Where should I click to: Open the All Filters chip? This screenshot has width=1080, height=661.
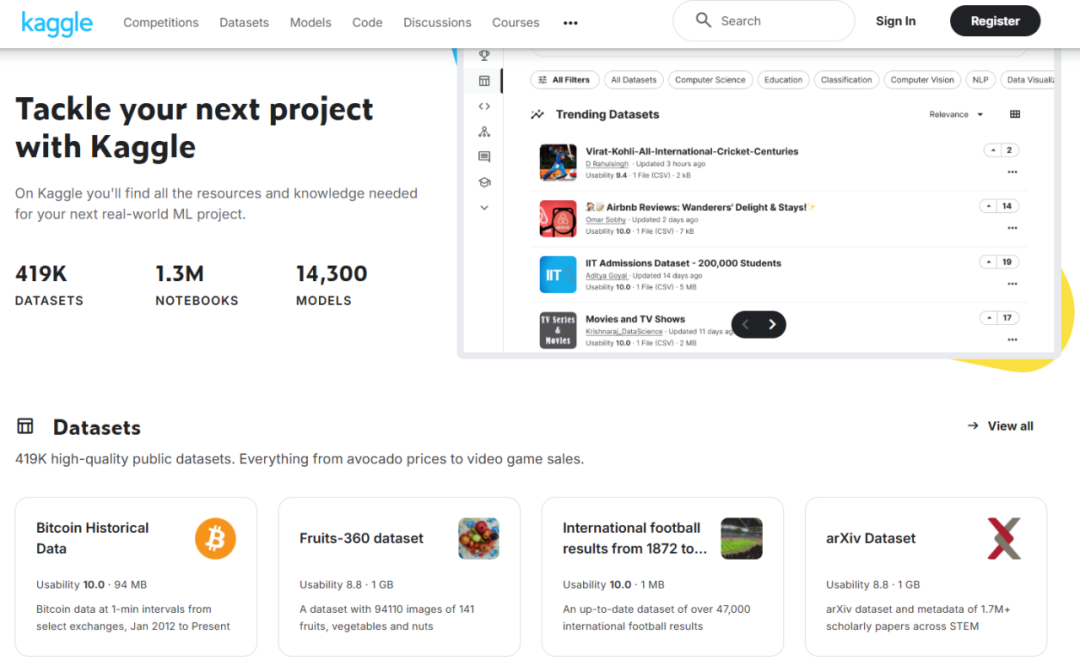pyautogui.click(x=565, y=80)
